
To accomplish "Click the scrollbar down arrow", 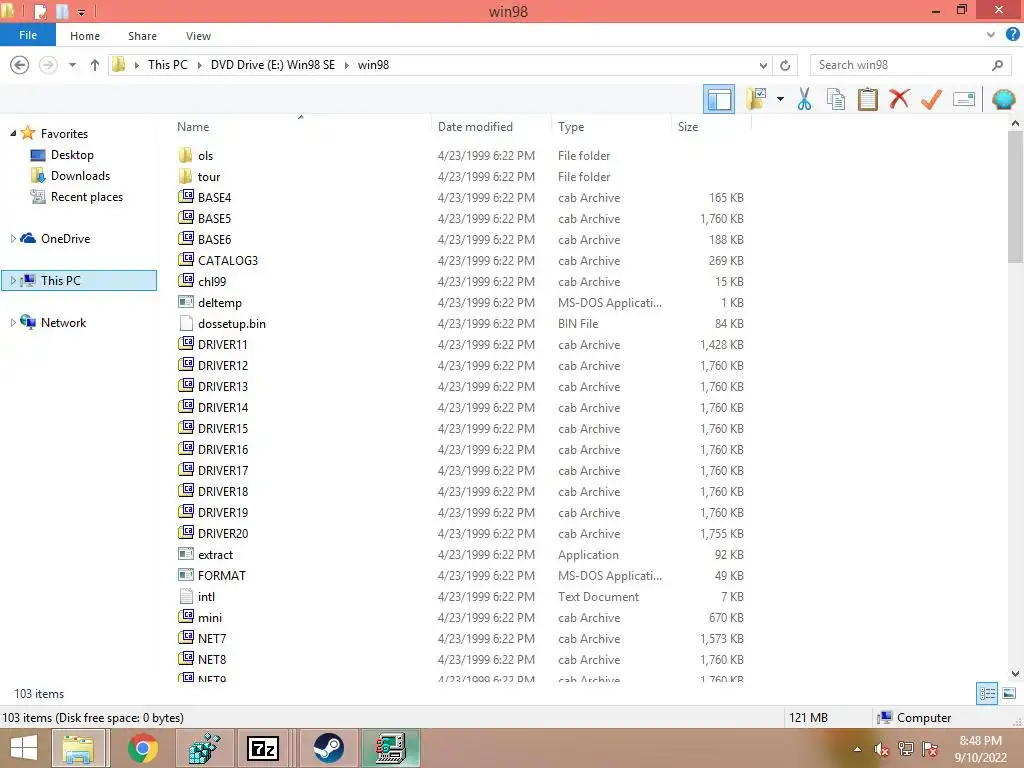I will point(1015,673).
